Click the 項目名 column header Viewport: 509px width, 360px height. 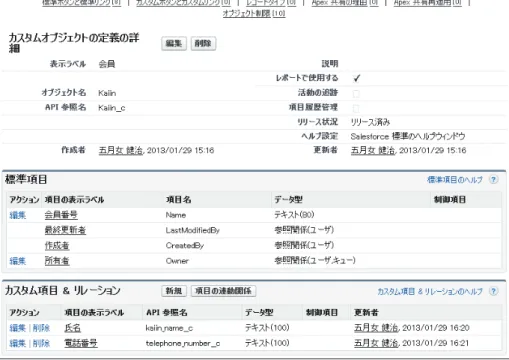tap(178, 200)
